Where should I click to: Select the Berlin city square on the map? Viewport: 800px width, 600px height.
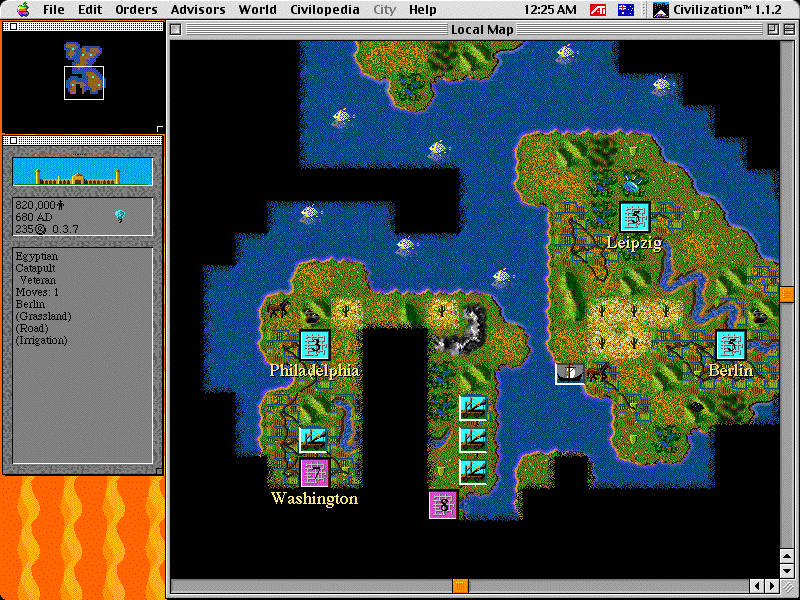(x=731, y=345)
